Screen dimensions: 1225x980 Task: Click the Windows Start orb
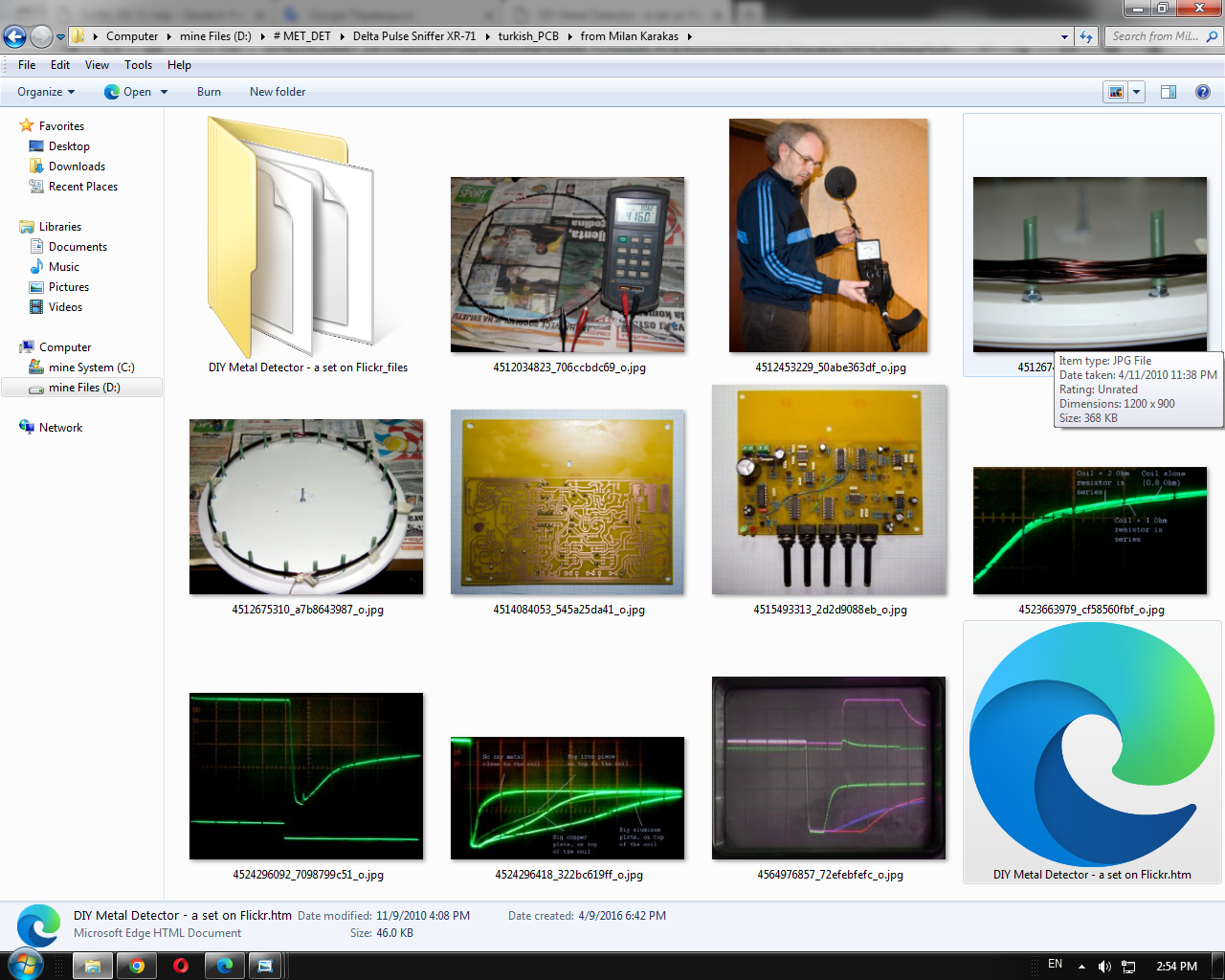point(25,964)
